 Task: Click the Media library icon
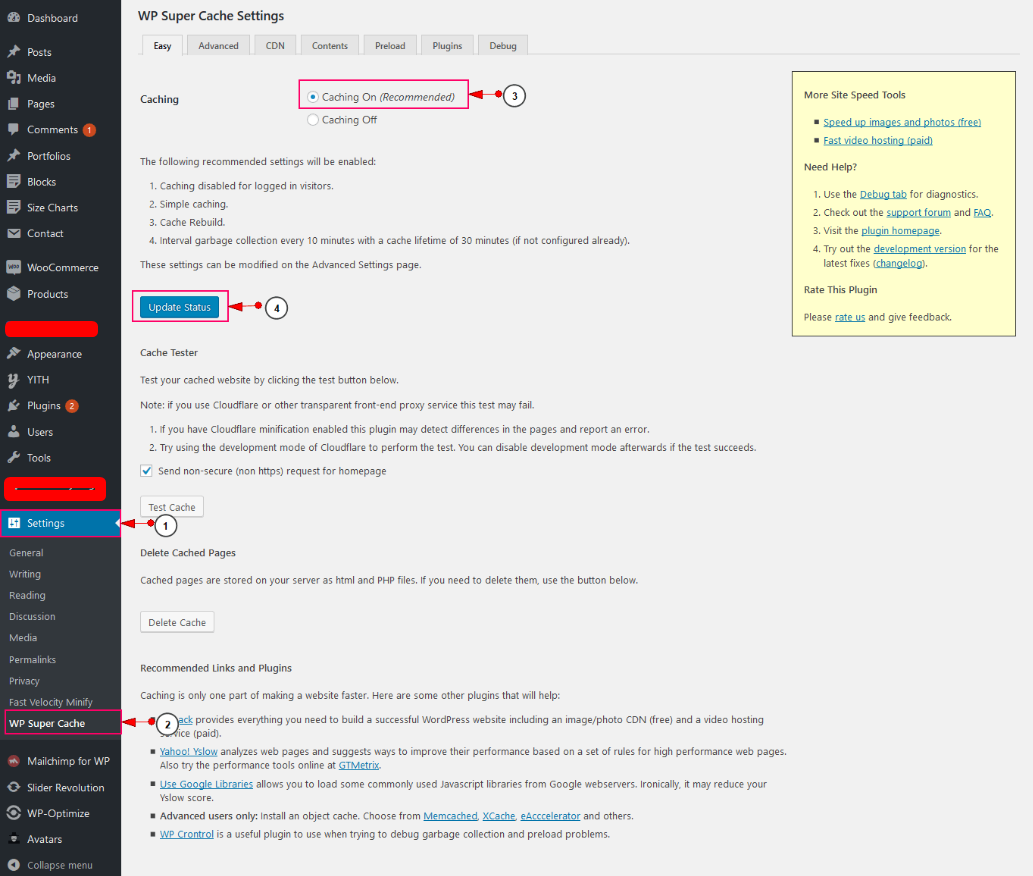(13, 78)
